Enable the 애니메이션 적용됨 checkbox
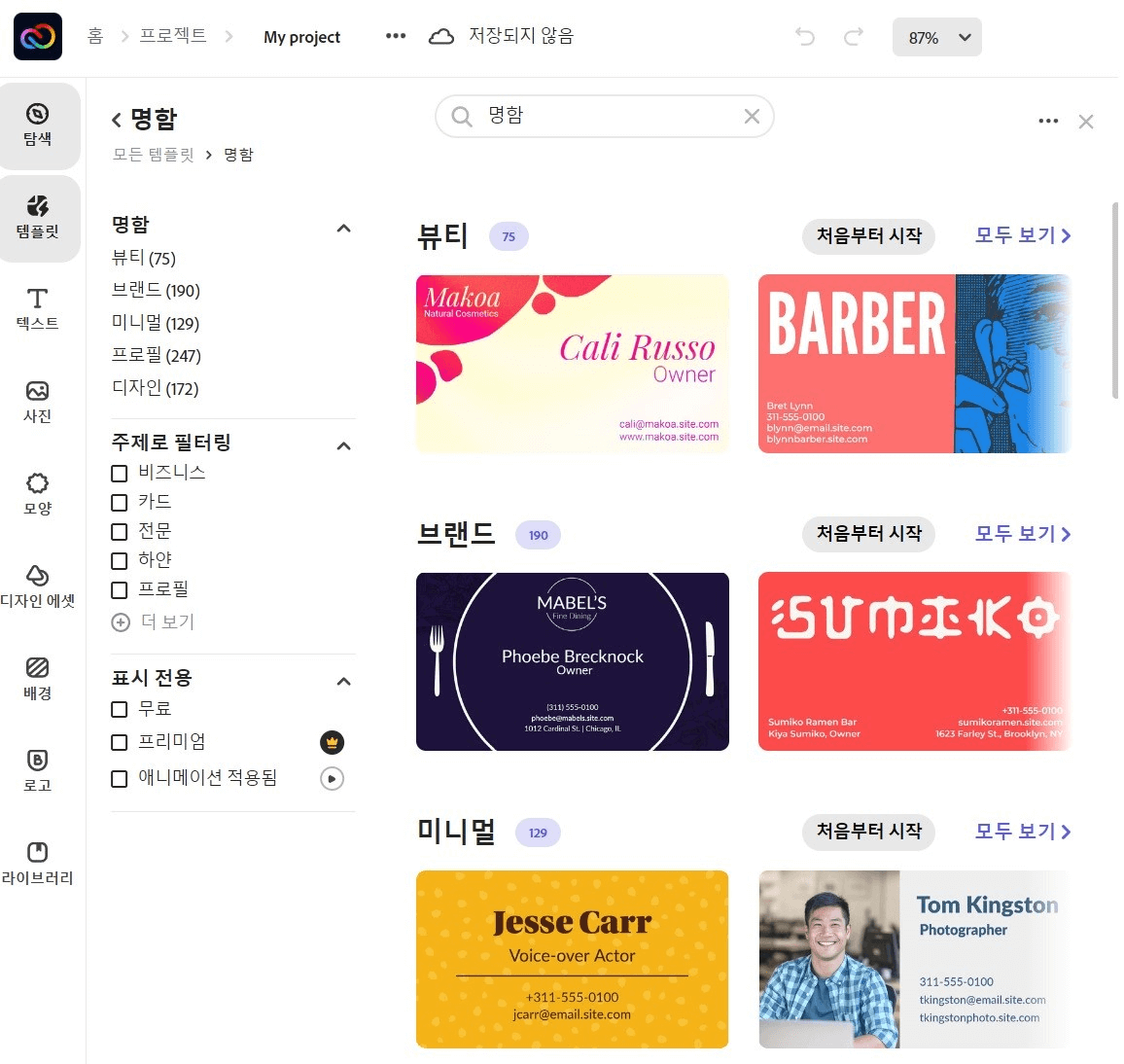 click(x=120, y=779)
